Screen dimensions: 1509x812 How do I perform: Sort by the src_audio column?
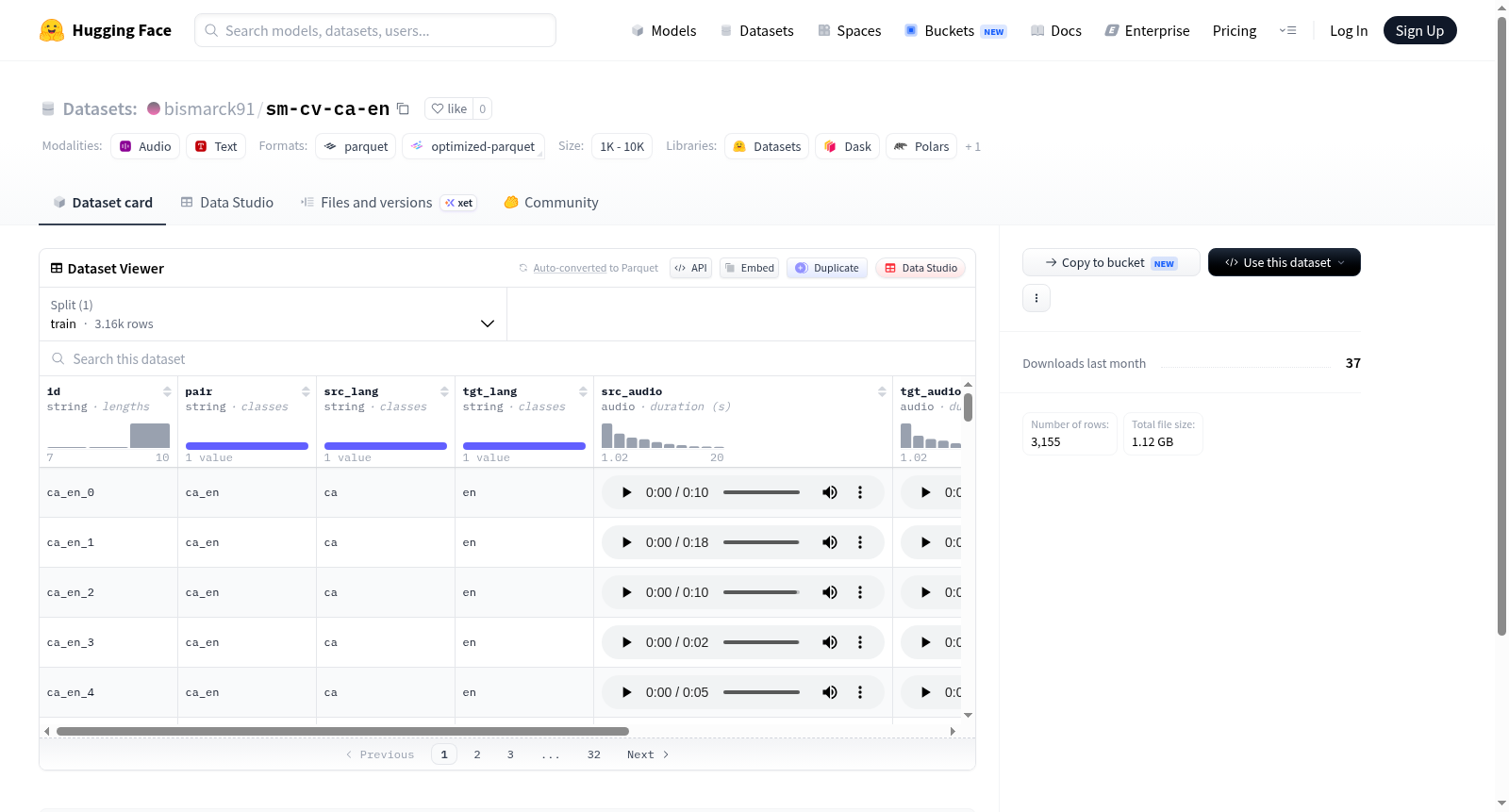coord(882,391)
